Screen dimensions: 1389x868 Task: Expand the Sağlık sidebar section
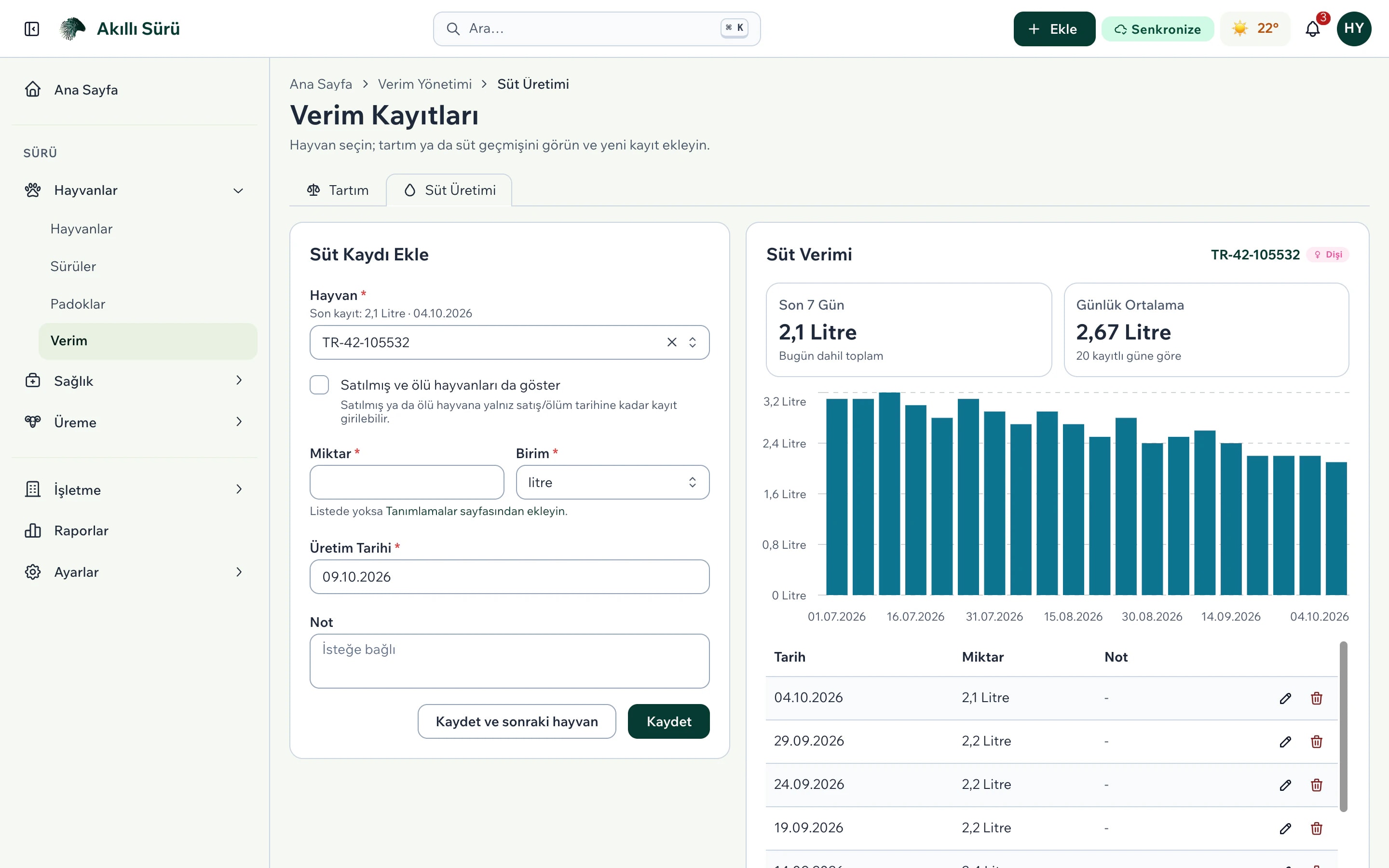click(x=134, y=380)
